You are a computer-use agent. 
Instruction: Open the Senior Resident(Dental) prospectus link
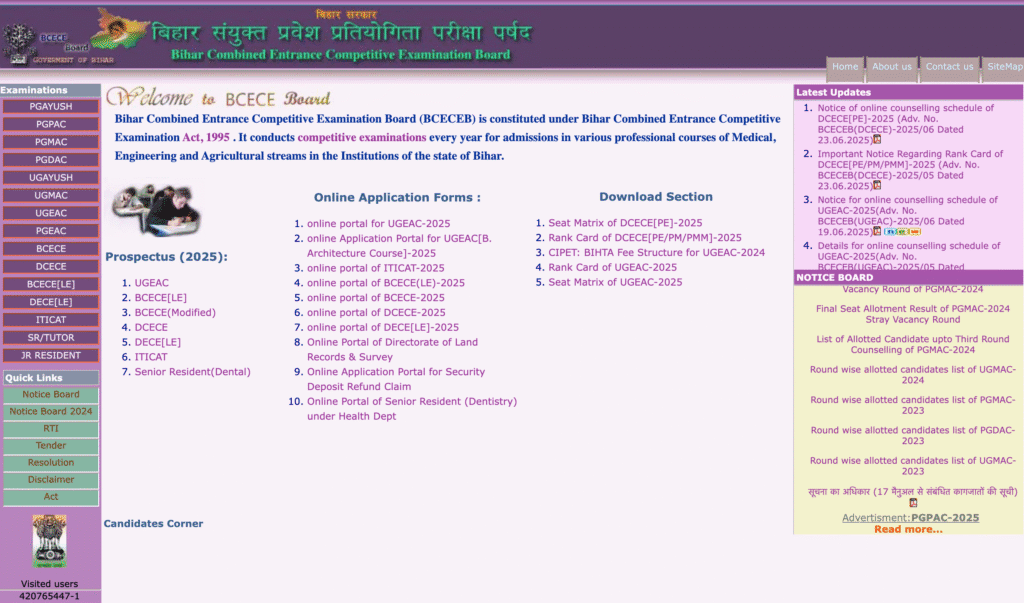click(192, 372)
